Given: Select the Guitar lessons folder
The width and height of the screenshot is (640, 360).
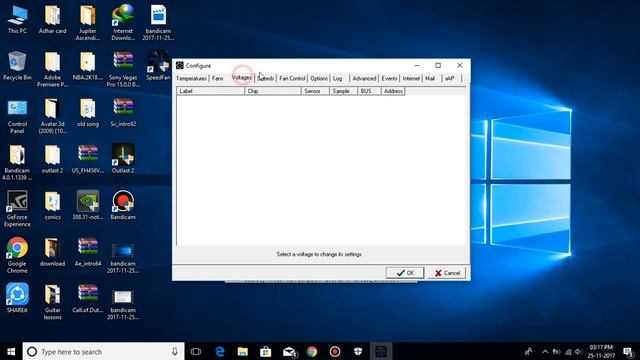Looking at the screenshot, I should point(52,302).
